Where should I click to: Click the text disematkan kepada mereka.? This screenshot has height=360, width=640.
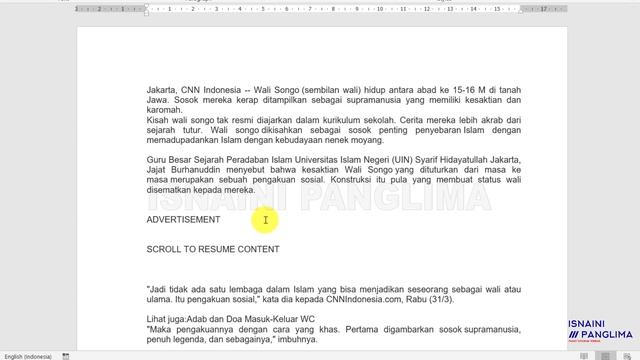point(200,190)
